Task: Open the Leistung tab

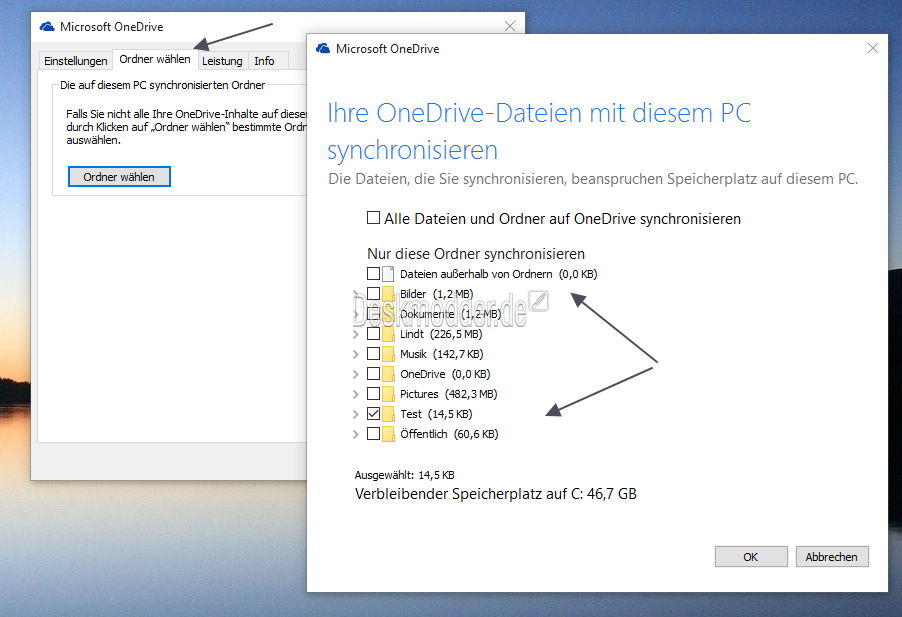Action: coord(222,61)
